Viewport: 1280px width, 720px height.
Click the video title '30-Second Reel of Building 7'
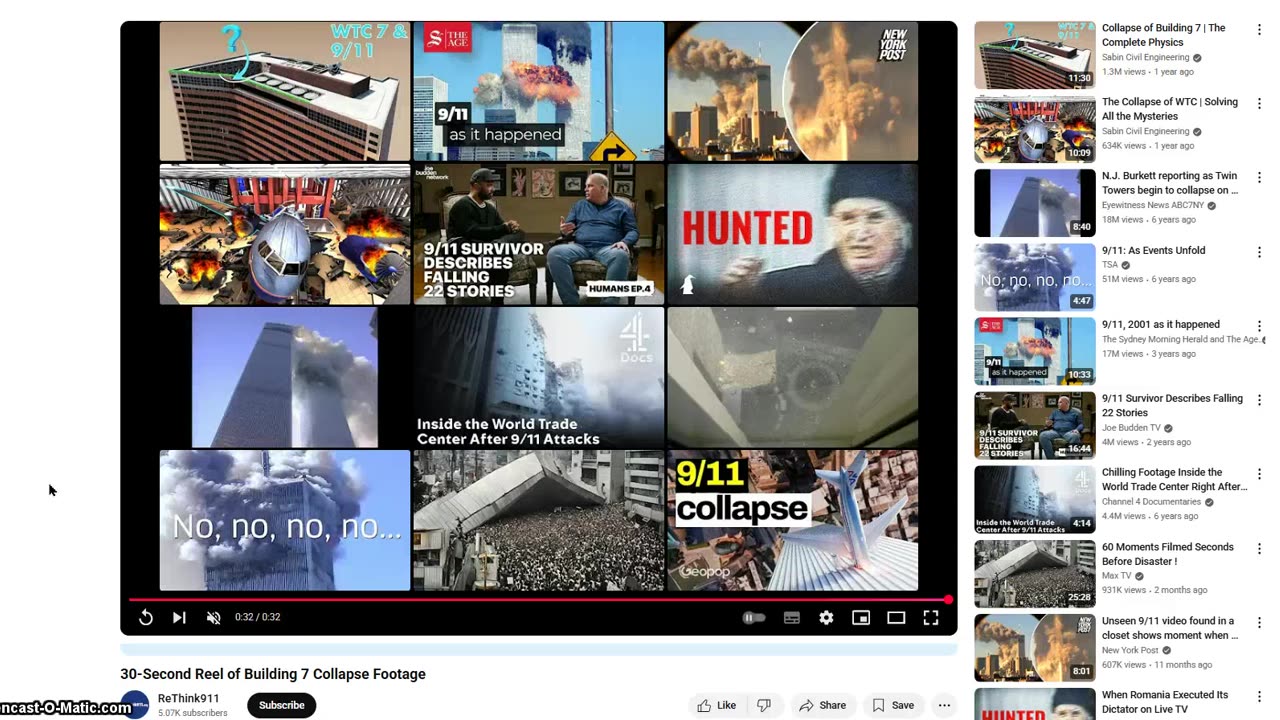coord(273,674)
